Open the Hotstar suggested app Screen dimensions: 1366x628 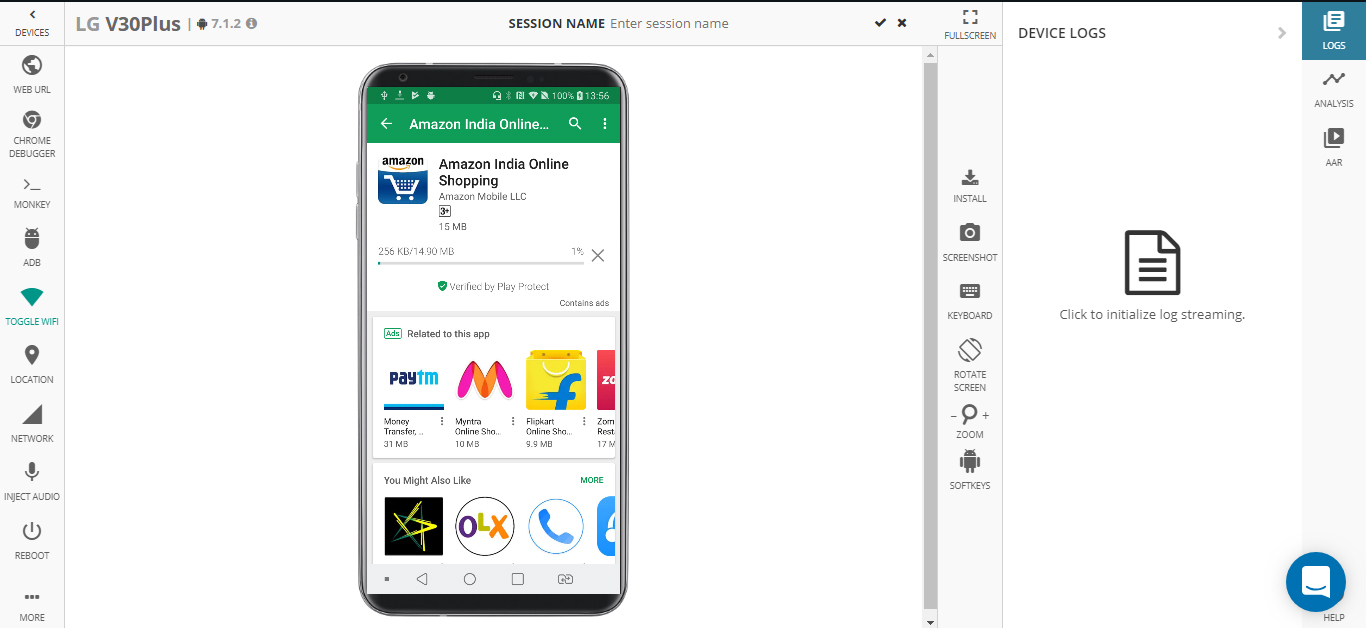pyautogui.click(x=414, y=526)
